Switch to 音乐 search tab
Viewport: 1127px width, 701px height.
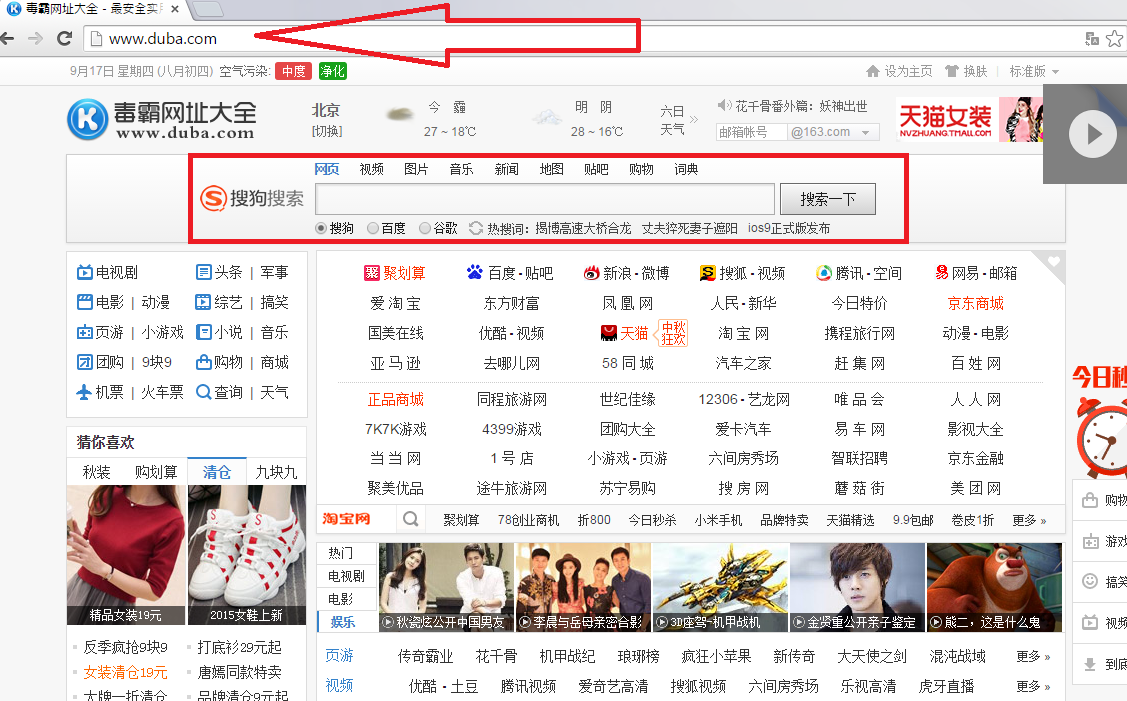pos(461,169)
